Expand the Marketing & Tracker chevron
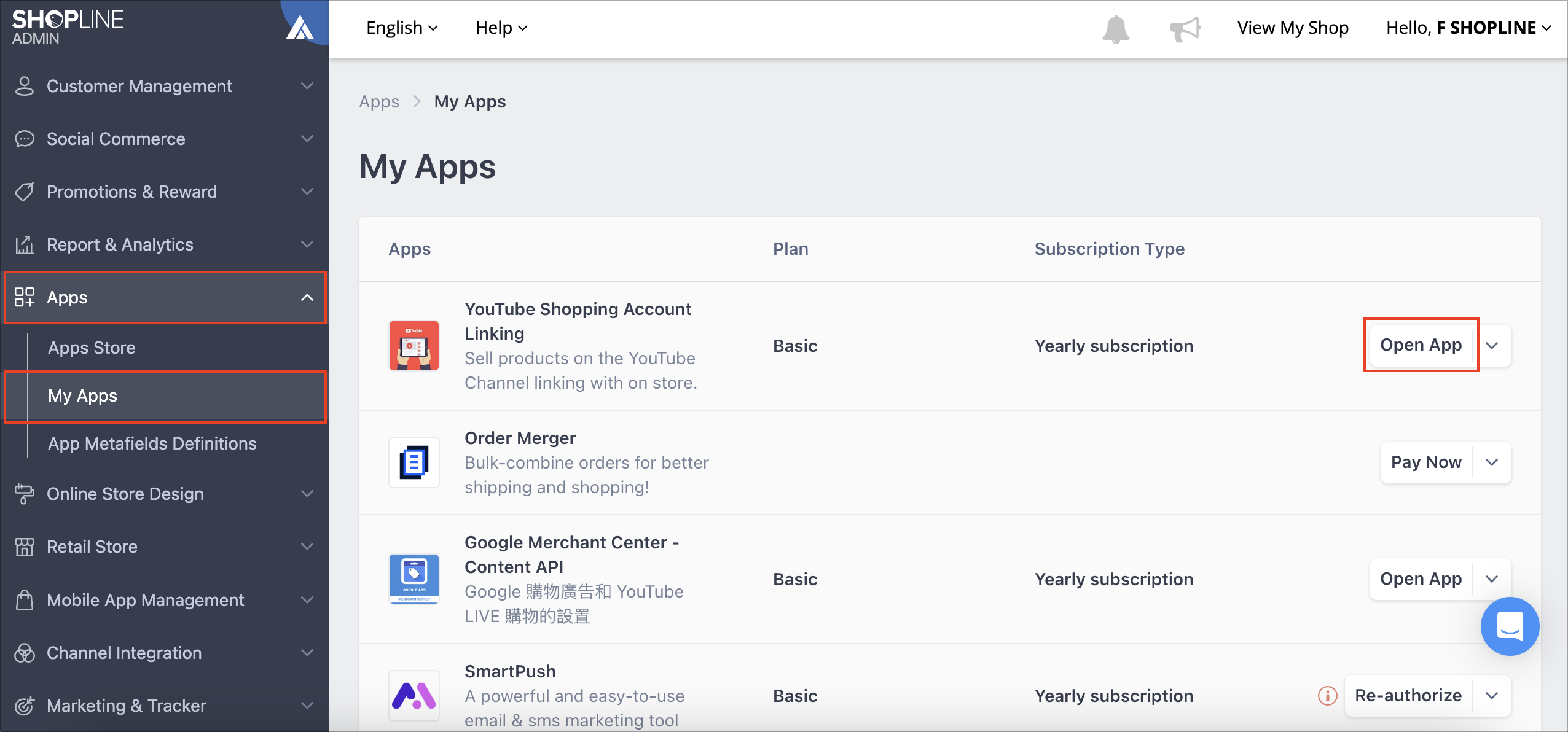The width and height of the screenshot is (1568, 732). pyautogui.click(x=307, y=706)
